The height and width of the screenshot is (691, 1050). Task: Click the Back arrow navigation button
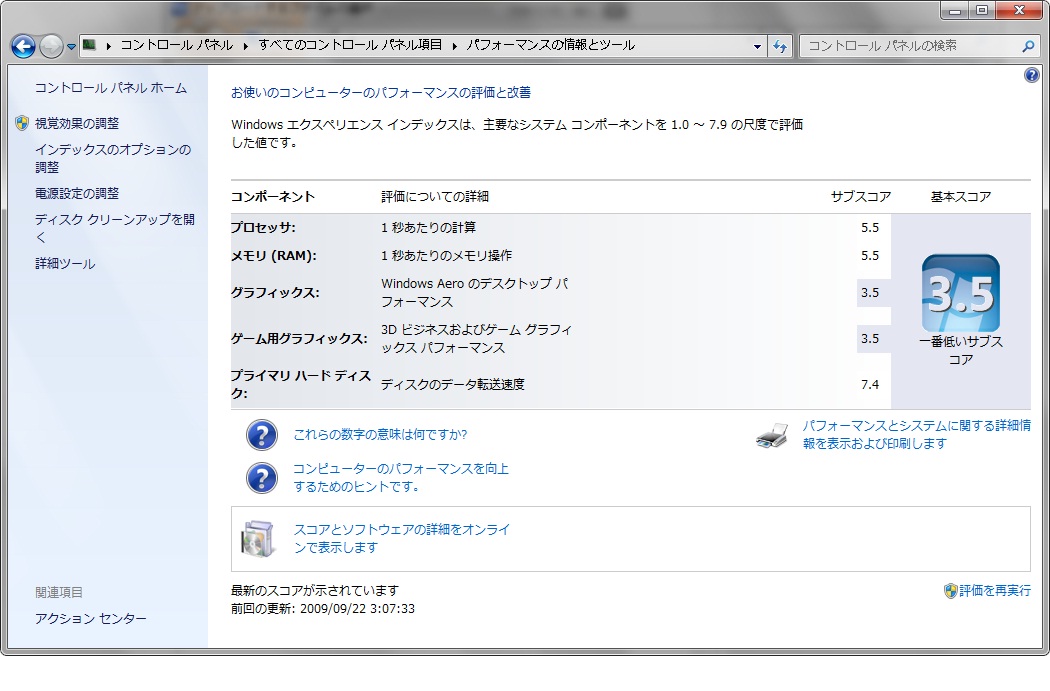(23, 46)
